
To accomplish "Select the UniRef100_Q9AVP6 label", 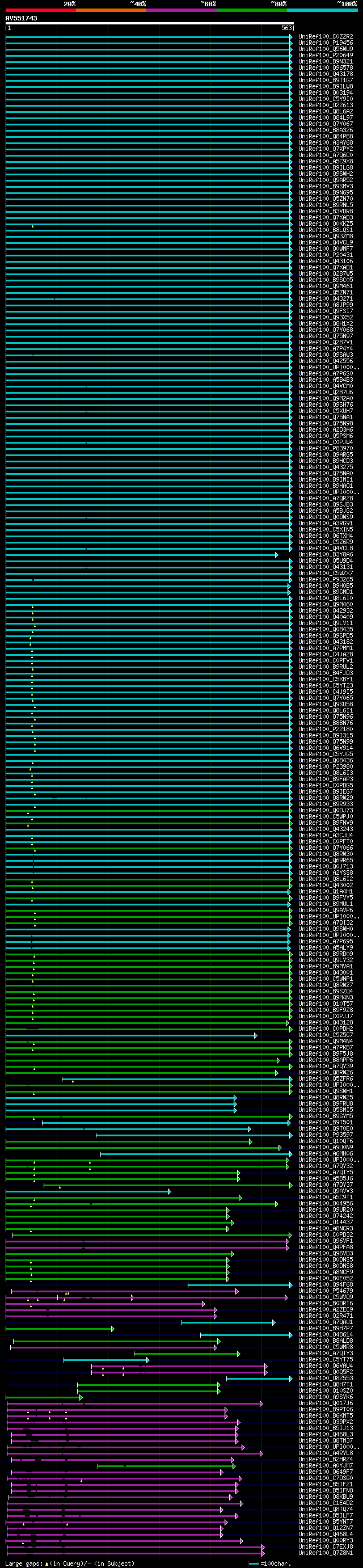I will pos(326,910).
